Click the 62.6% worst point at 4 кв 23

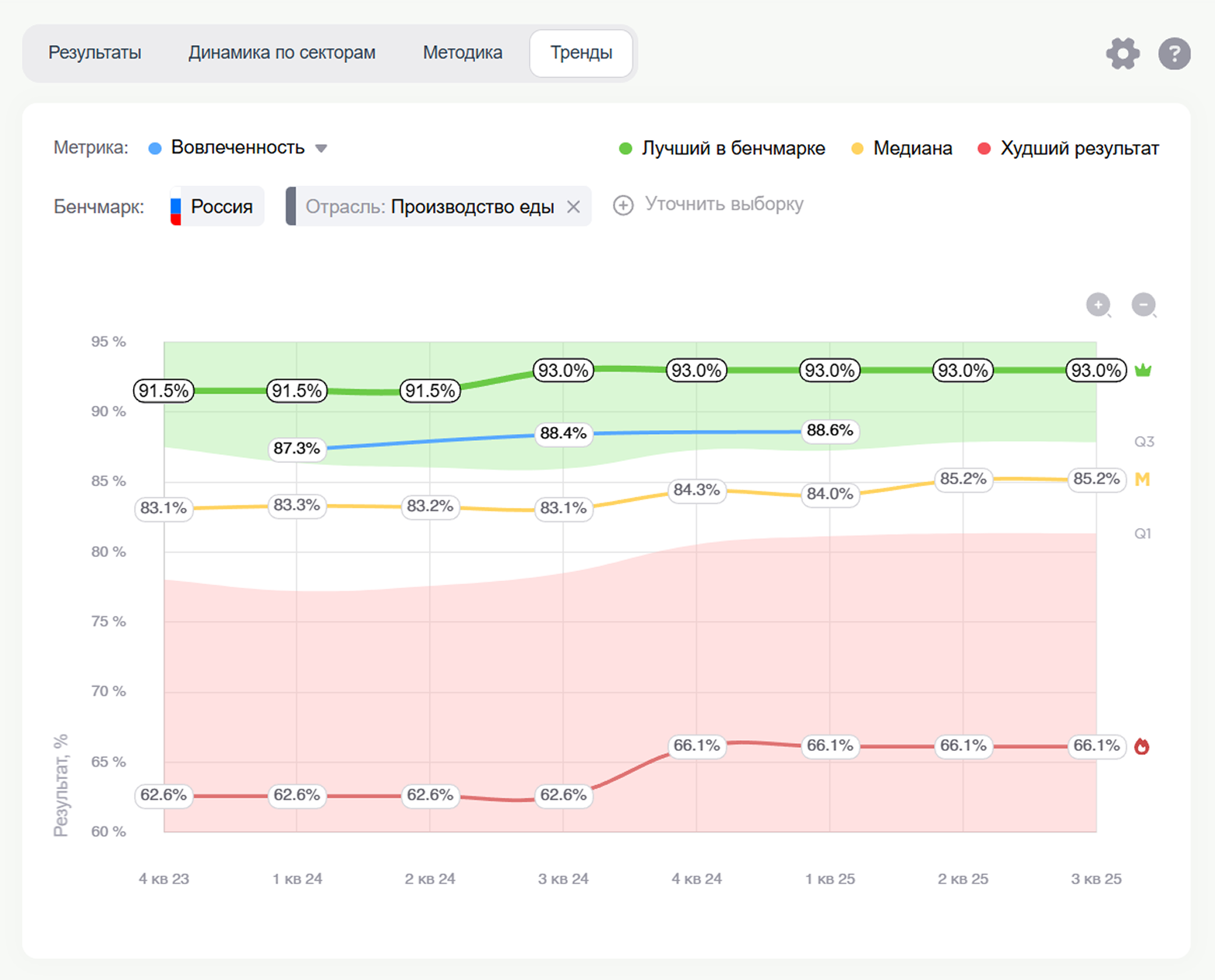click(164, 795)
